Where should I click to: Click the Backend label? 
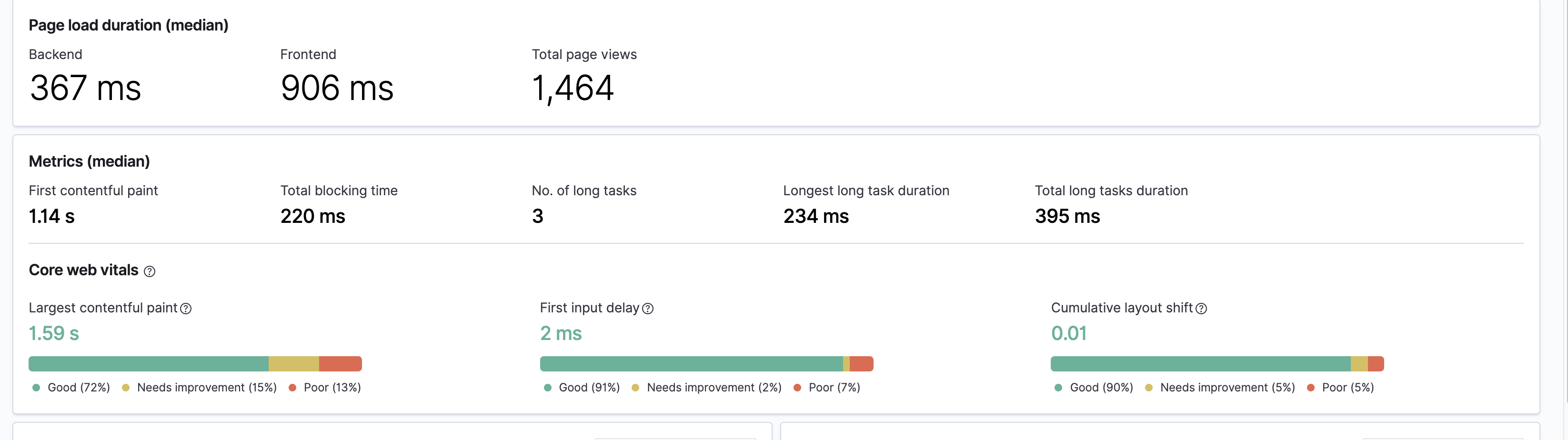click(55, 55)
